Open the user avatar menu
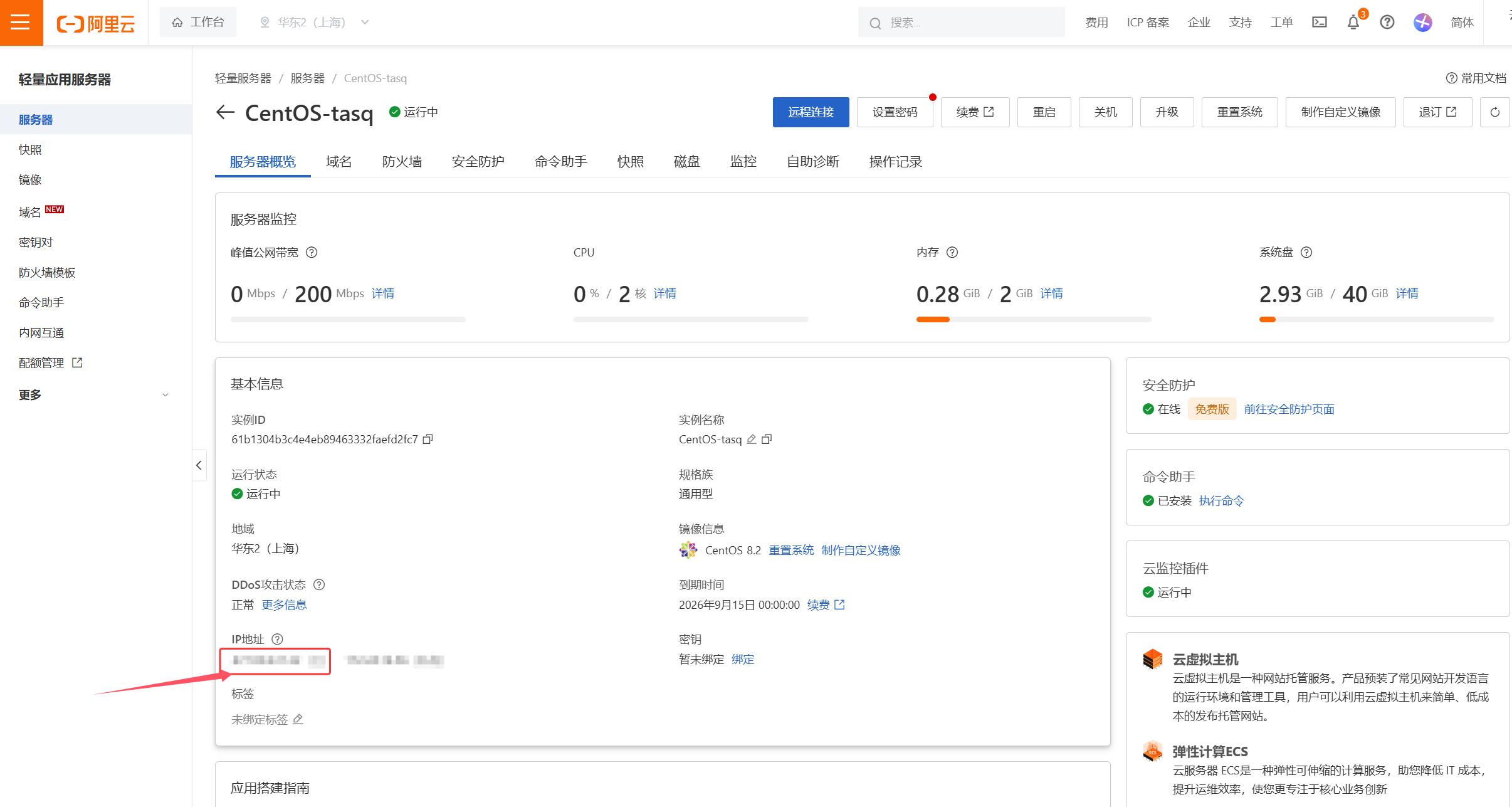1512x807 pixels. click(x=1422, y=22)
